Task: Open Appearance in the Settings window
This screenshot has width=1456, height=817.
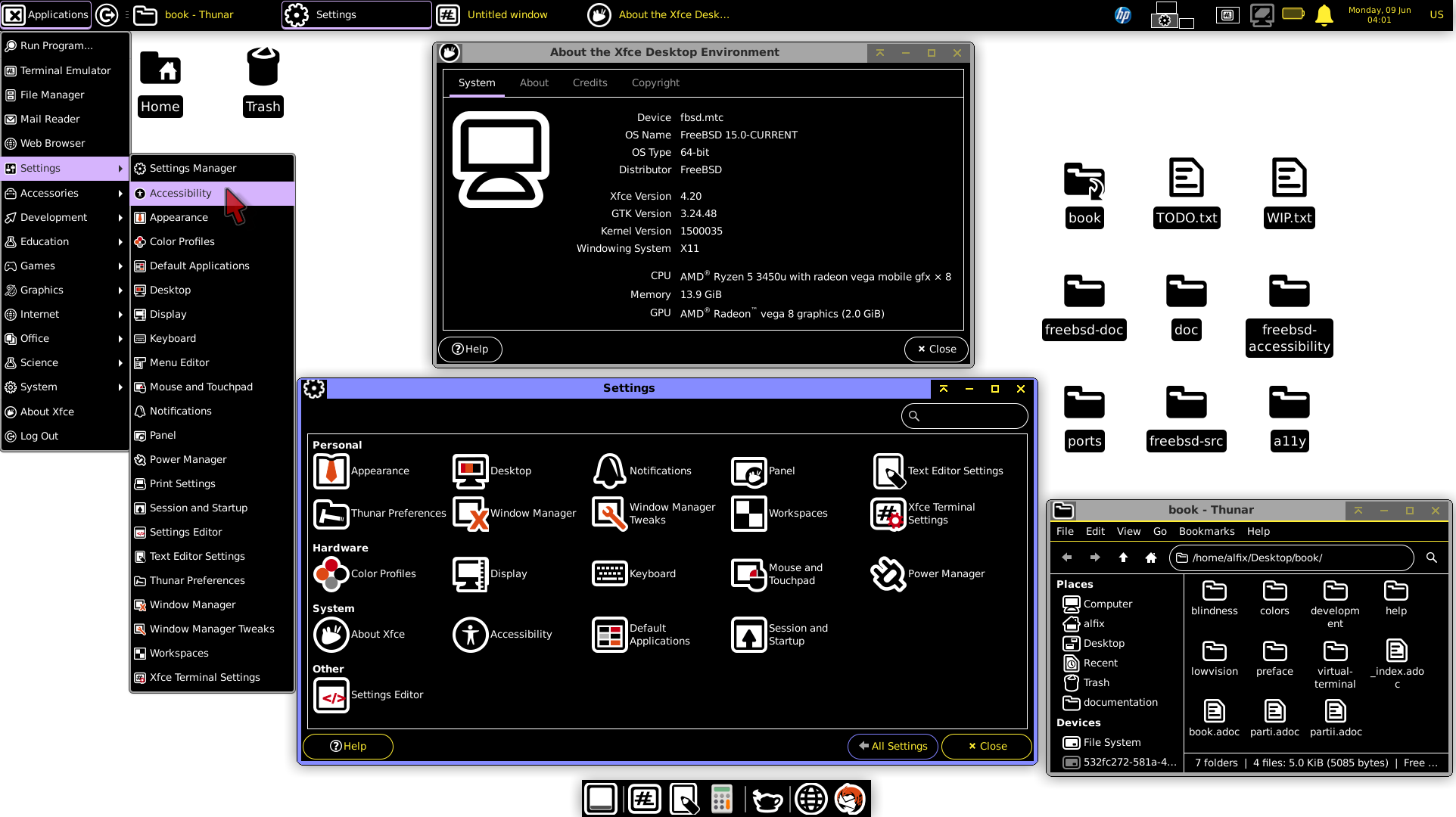Action: [x=331, y=471]
